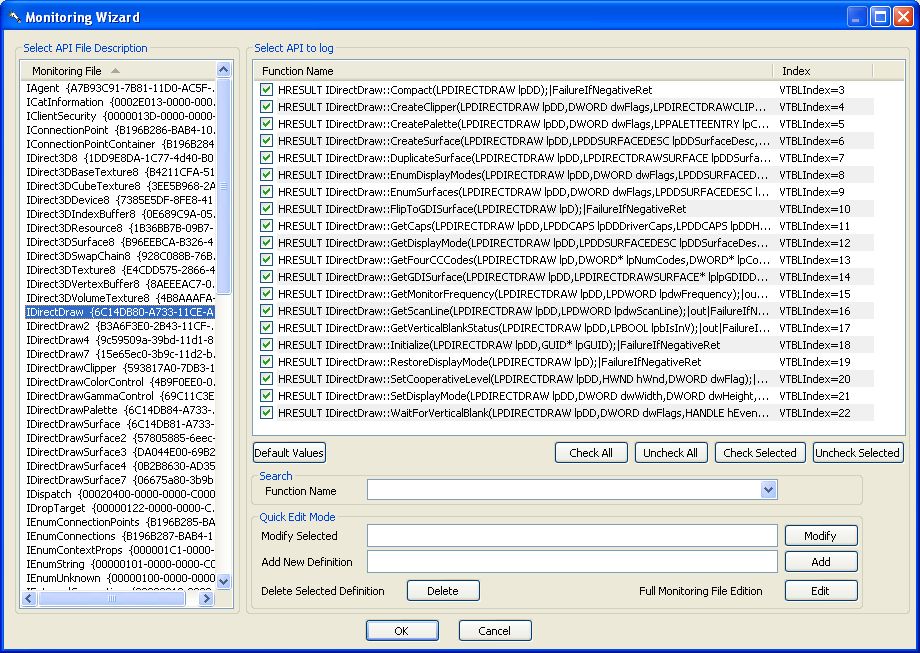
Task: Select IConnectionPointContainer in the list
Action: (120, 144)
